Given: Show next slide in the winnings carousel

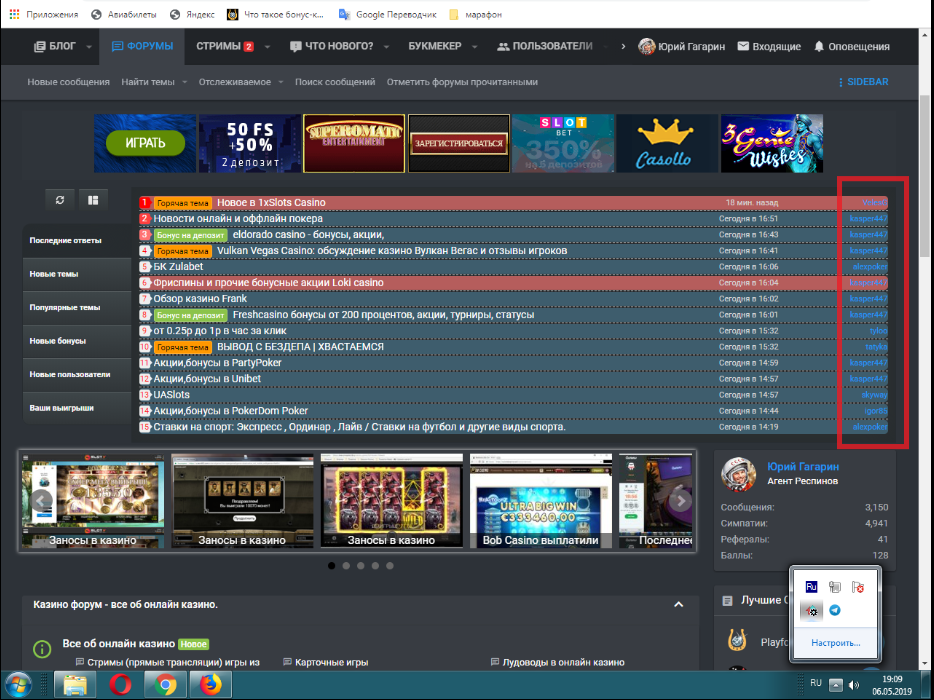Looking at the screenshot, I should [680, 500].
